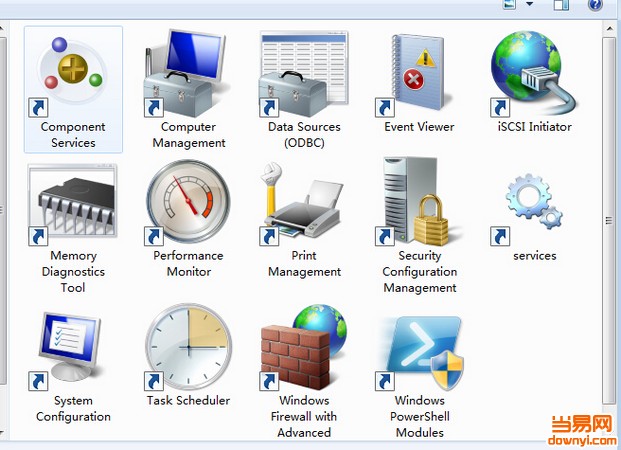Viewport: 621px width, 450px height.
Task: Open Help with the question mark icon
Action: 595,4
